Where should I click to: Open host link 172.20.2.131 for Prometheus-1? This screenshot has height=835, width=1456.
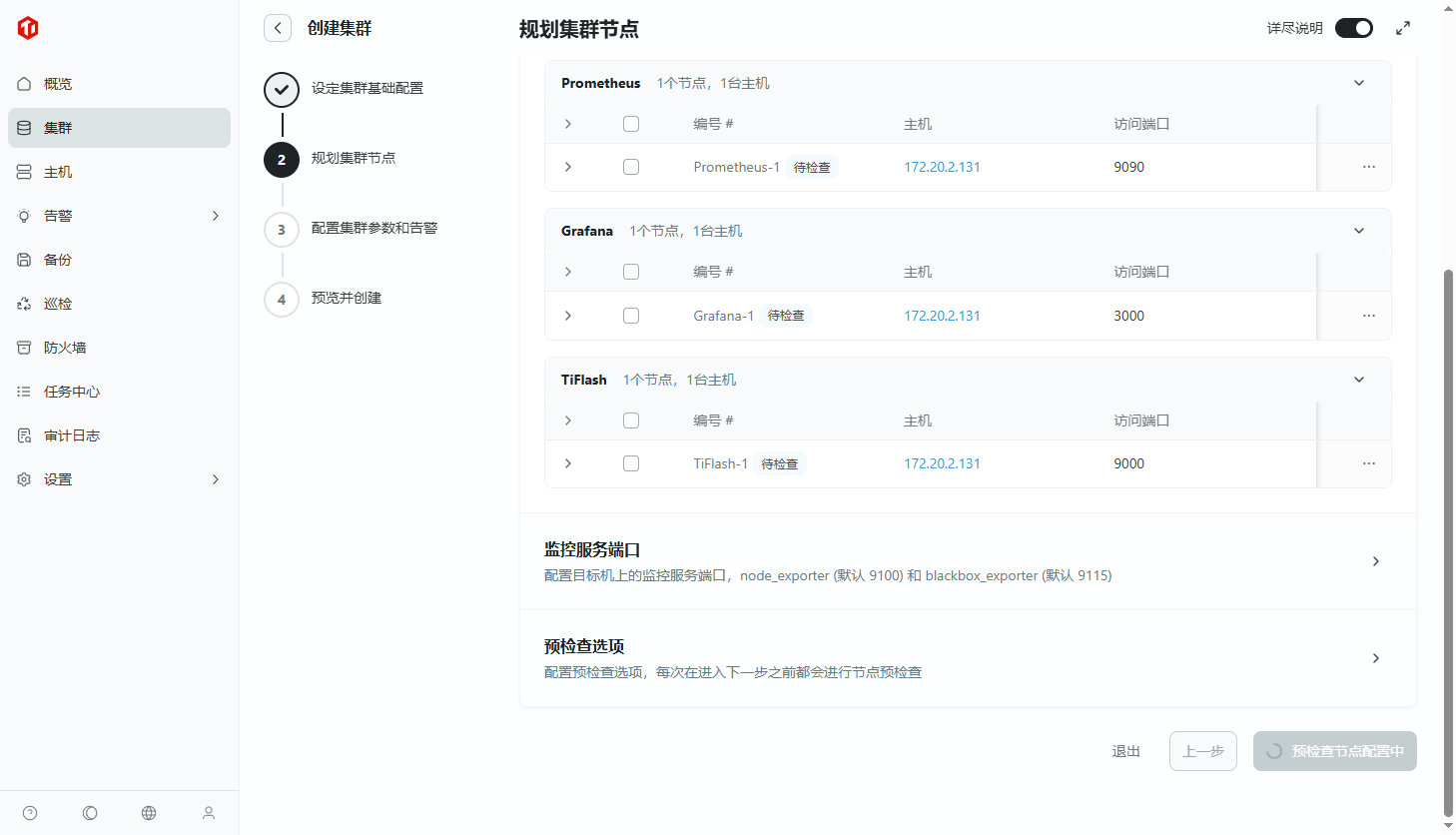(942, 167)
